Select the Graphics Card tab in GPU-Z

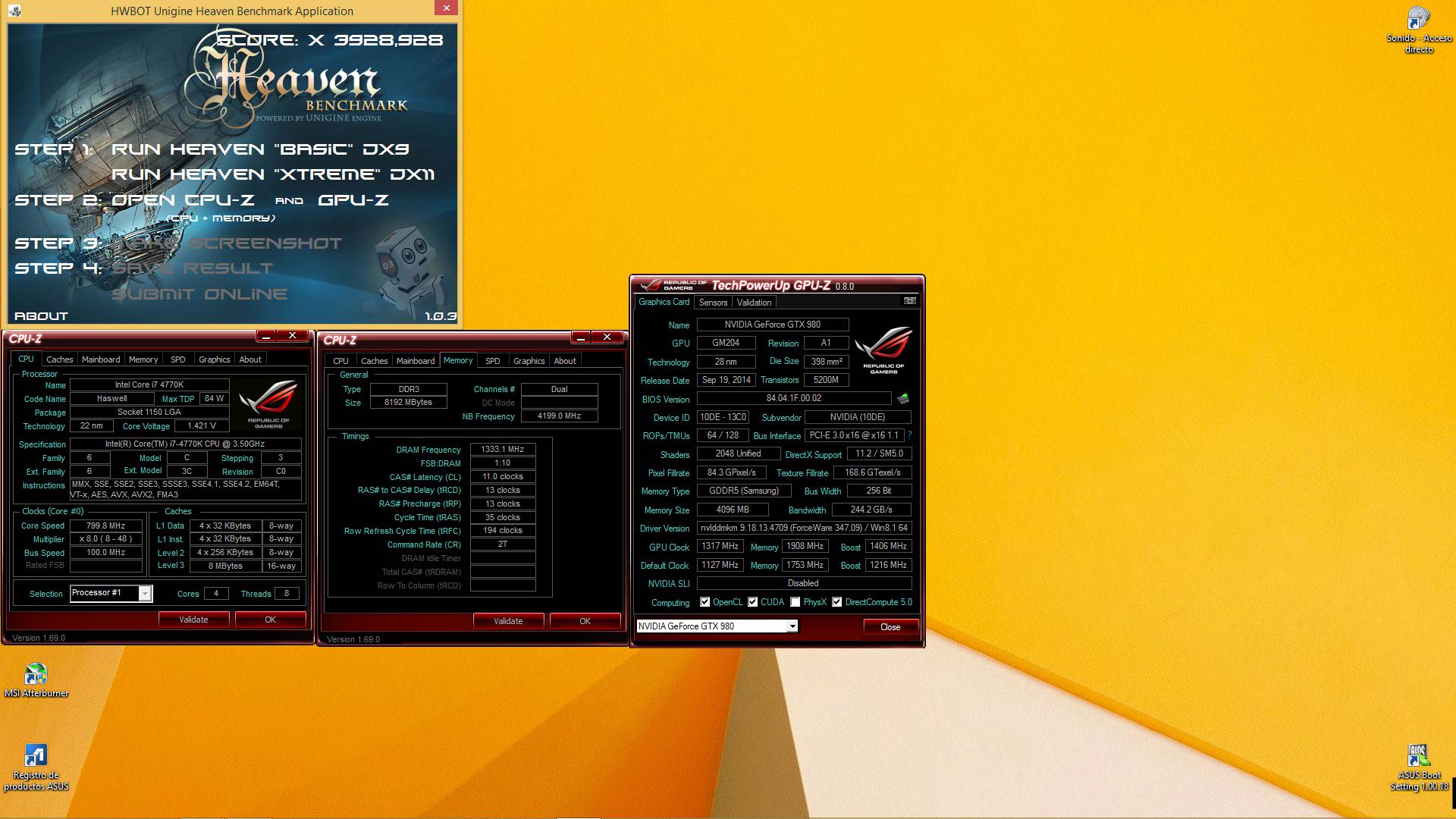[x=664, y=302]
